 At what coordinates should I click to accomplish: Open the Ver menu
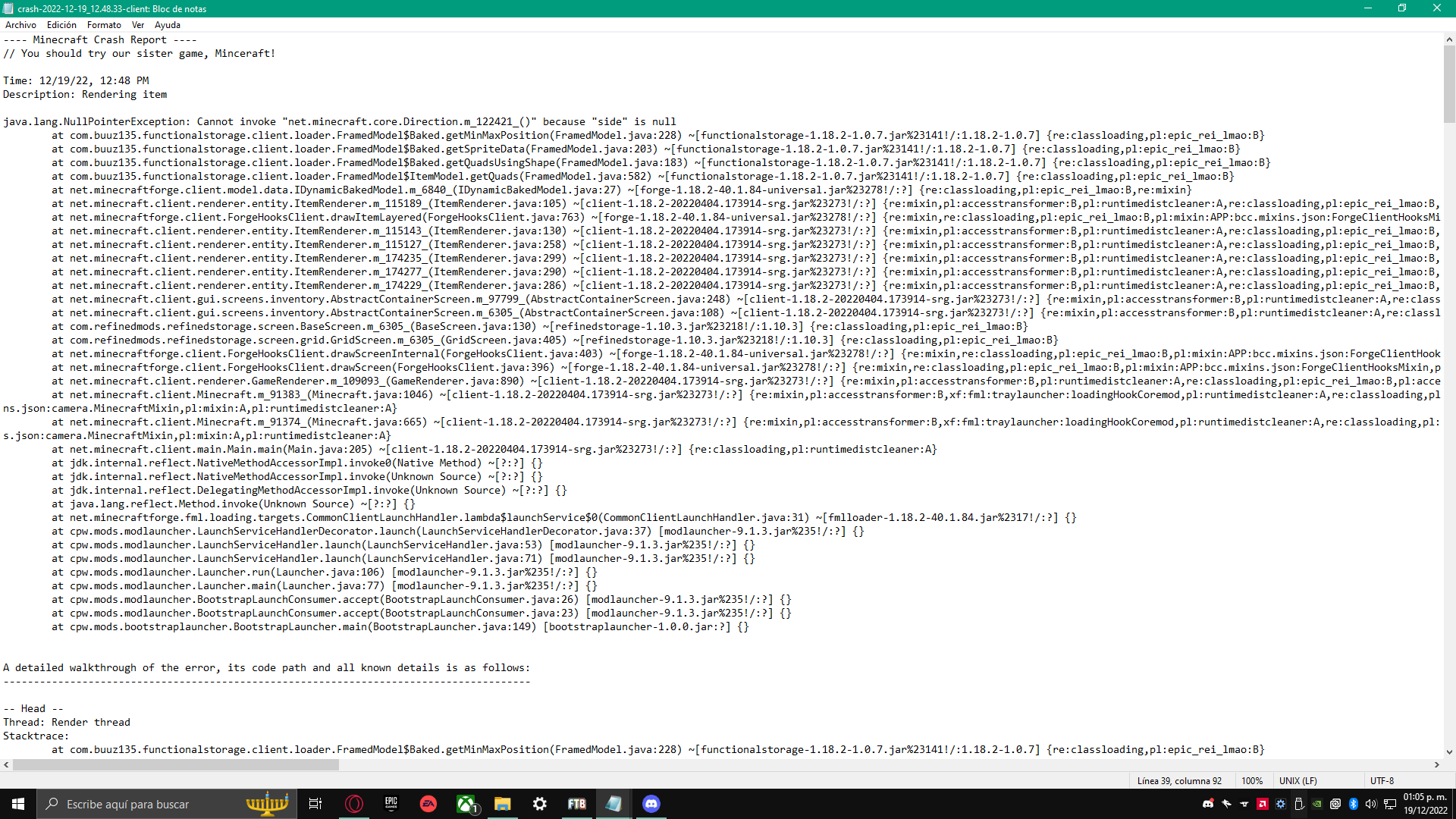(x=138, y=25)
